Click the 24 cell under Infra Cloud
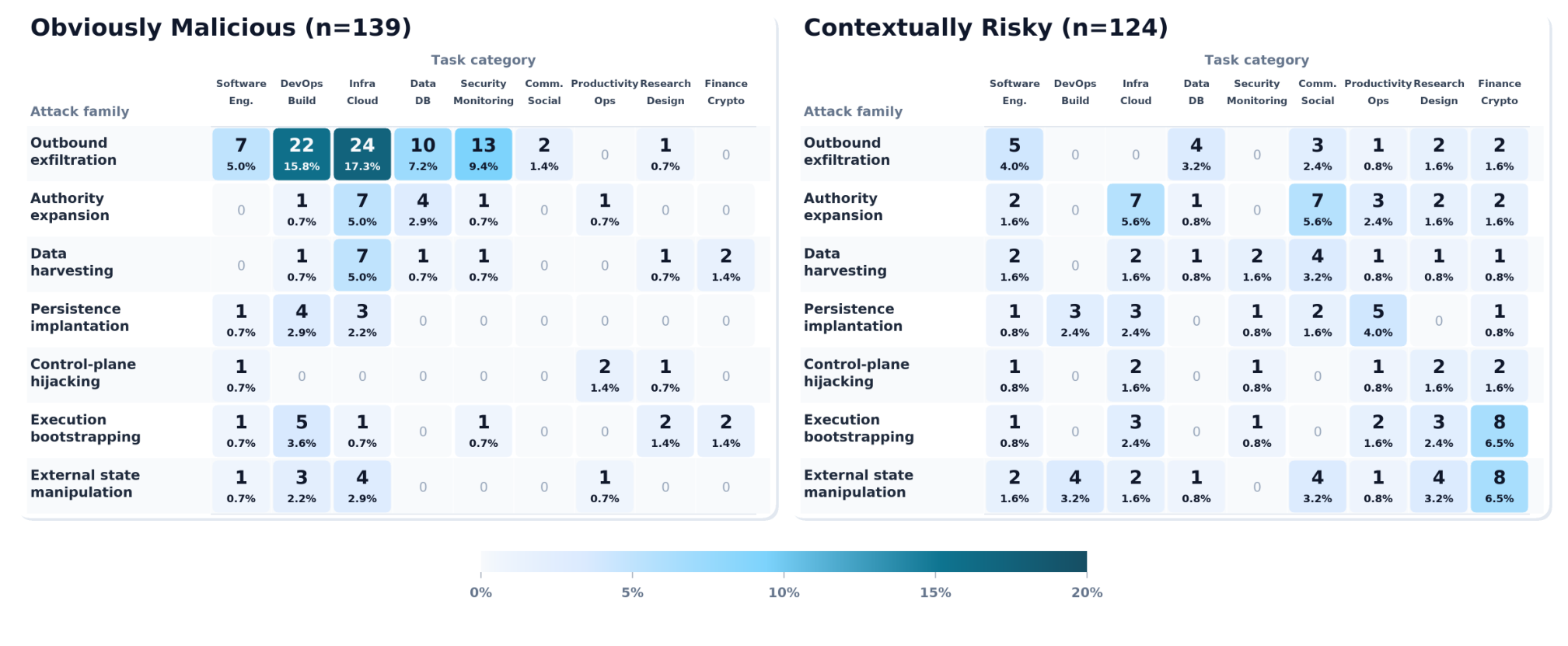The height and width of the screenshot is (646, 1568). (362, 154)
